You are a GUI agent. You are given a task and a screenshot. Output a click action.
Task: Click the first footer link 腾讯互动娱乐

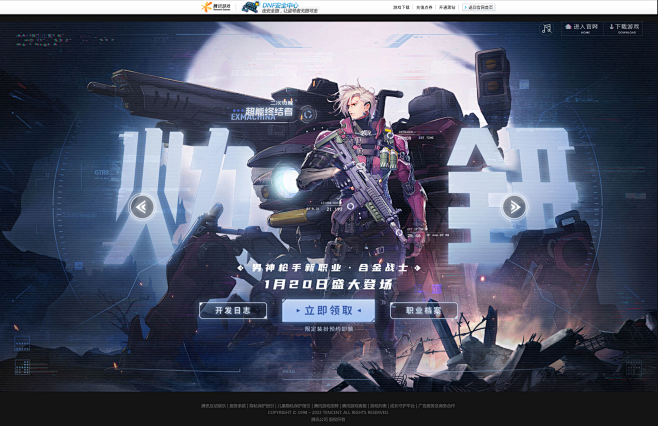[213, 406]
